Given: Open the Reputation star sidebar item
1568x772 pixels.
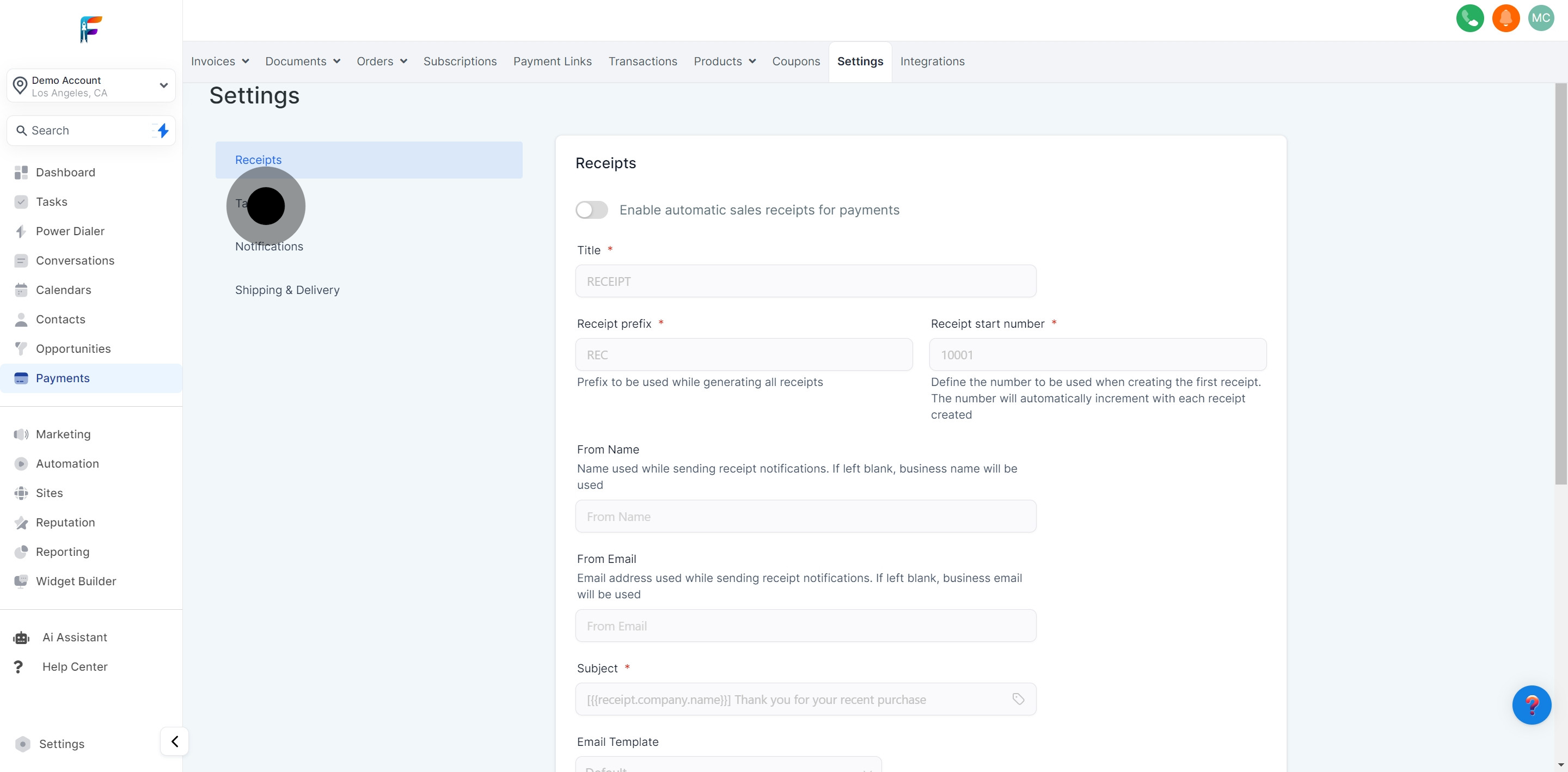Looking at the screenshot, I should tap(65, 522).
